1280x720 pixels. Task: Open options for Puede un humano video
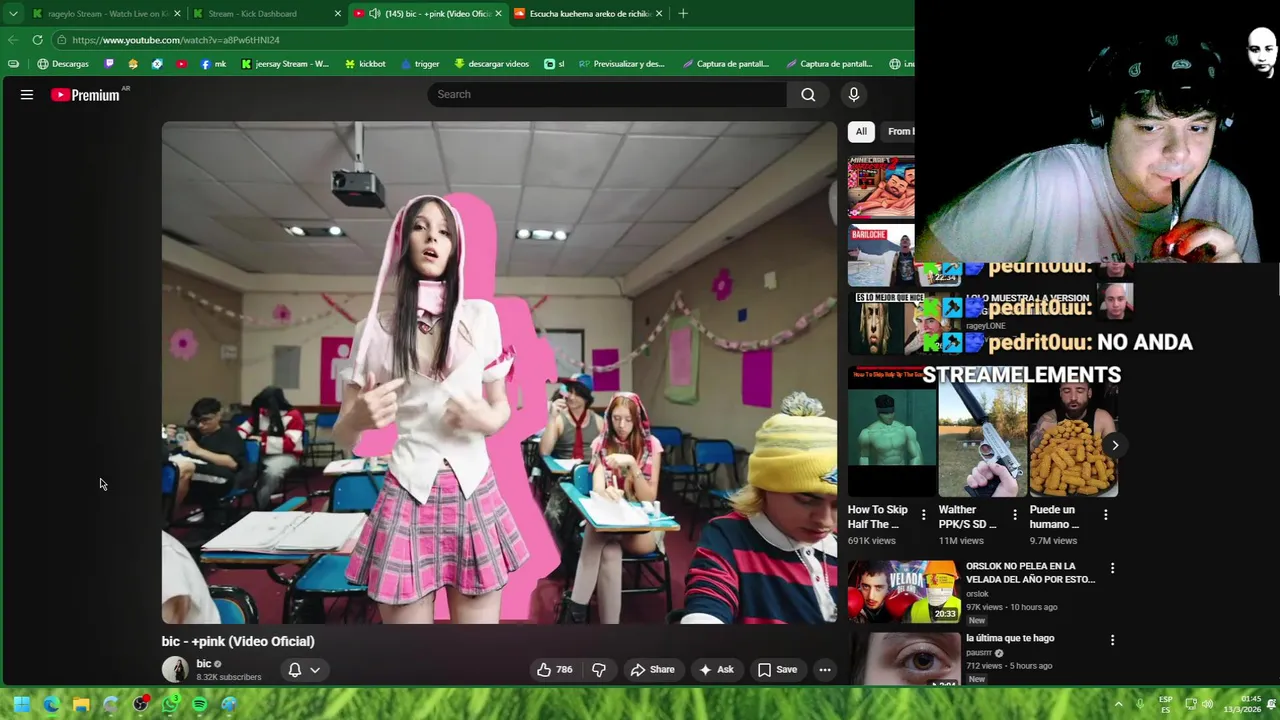tap(1105, 515)
